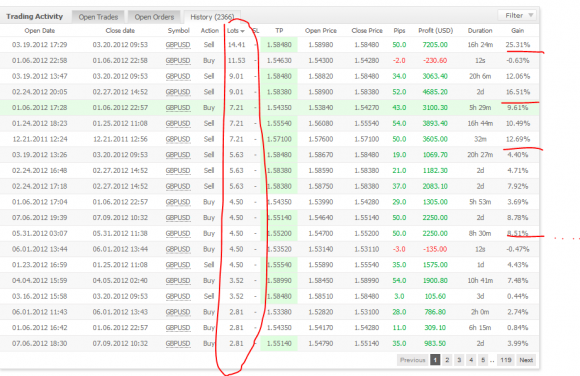Click lots value 14.41
This screenshot has width=580, height=376.
click(x=236, y=45)
